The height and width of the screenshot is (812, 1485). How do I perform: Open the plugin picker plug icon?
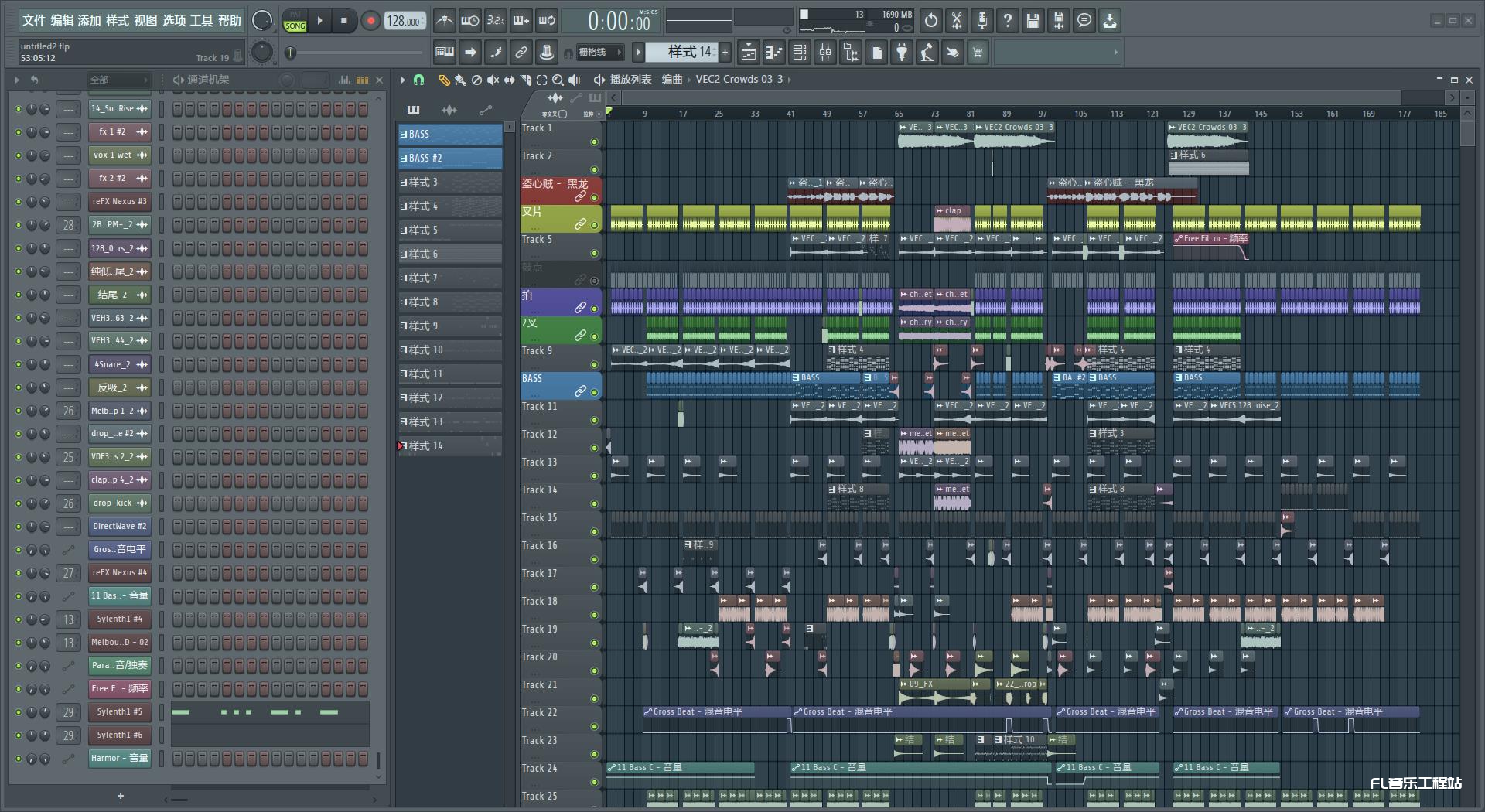(902, 53)
